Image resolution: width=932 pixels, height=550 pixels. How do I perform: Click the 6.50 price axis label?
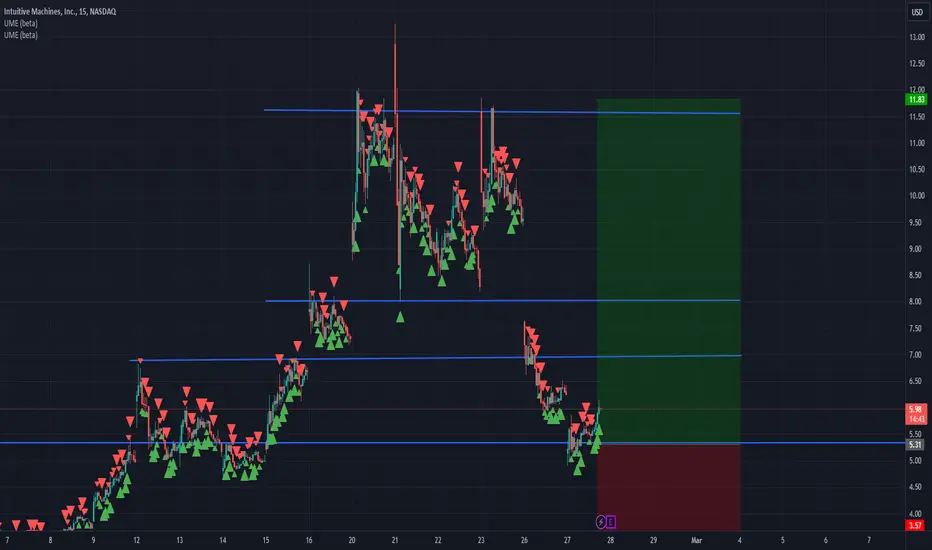pos(917,381)
